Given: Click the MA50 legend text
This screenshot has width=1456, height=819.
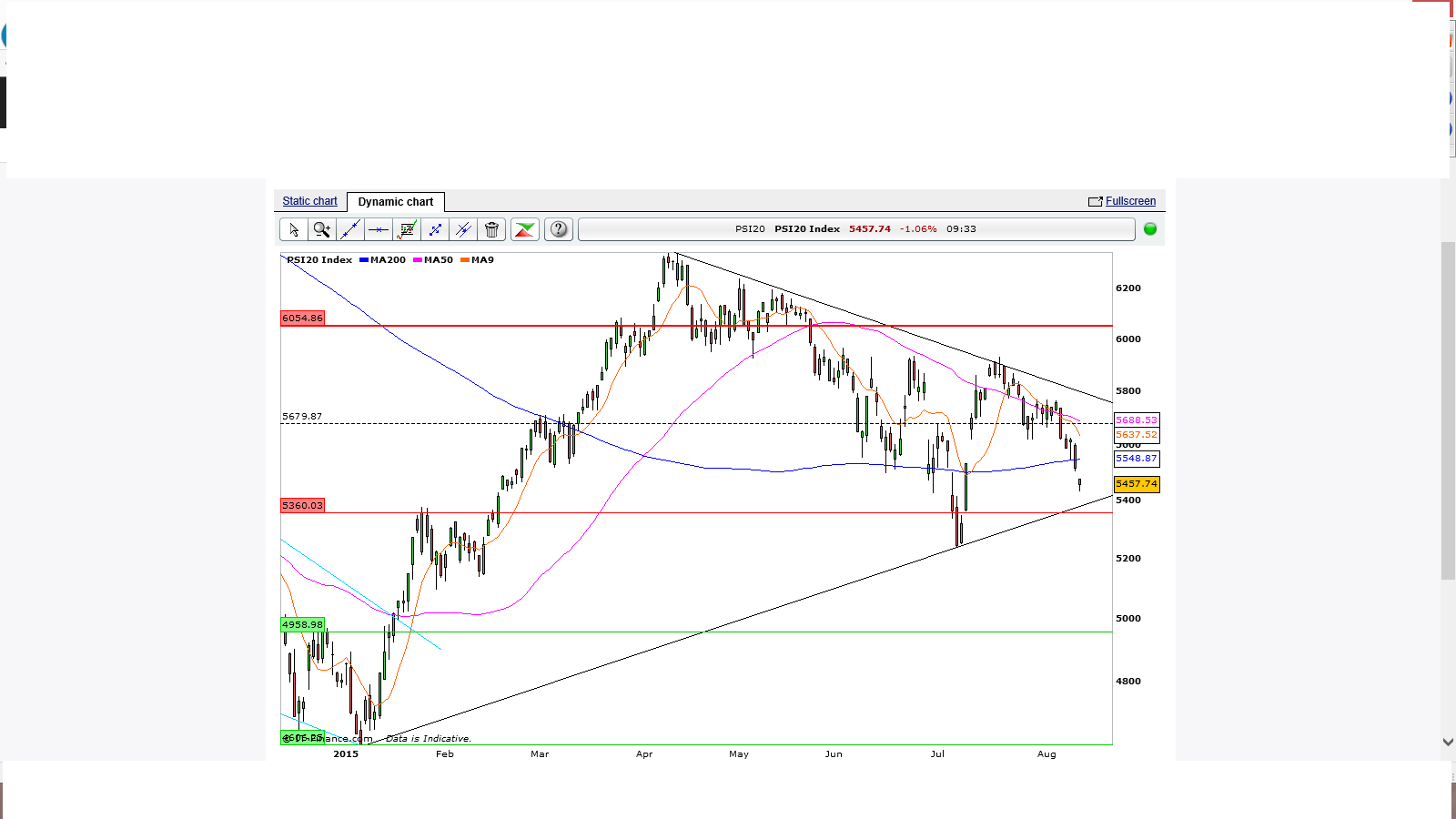Looking at the screenshot, I should coord(439,260).
